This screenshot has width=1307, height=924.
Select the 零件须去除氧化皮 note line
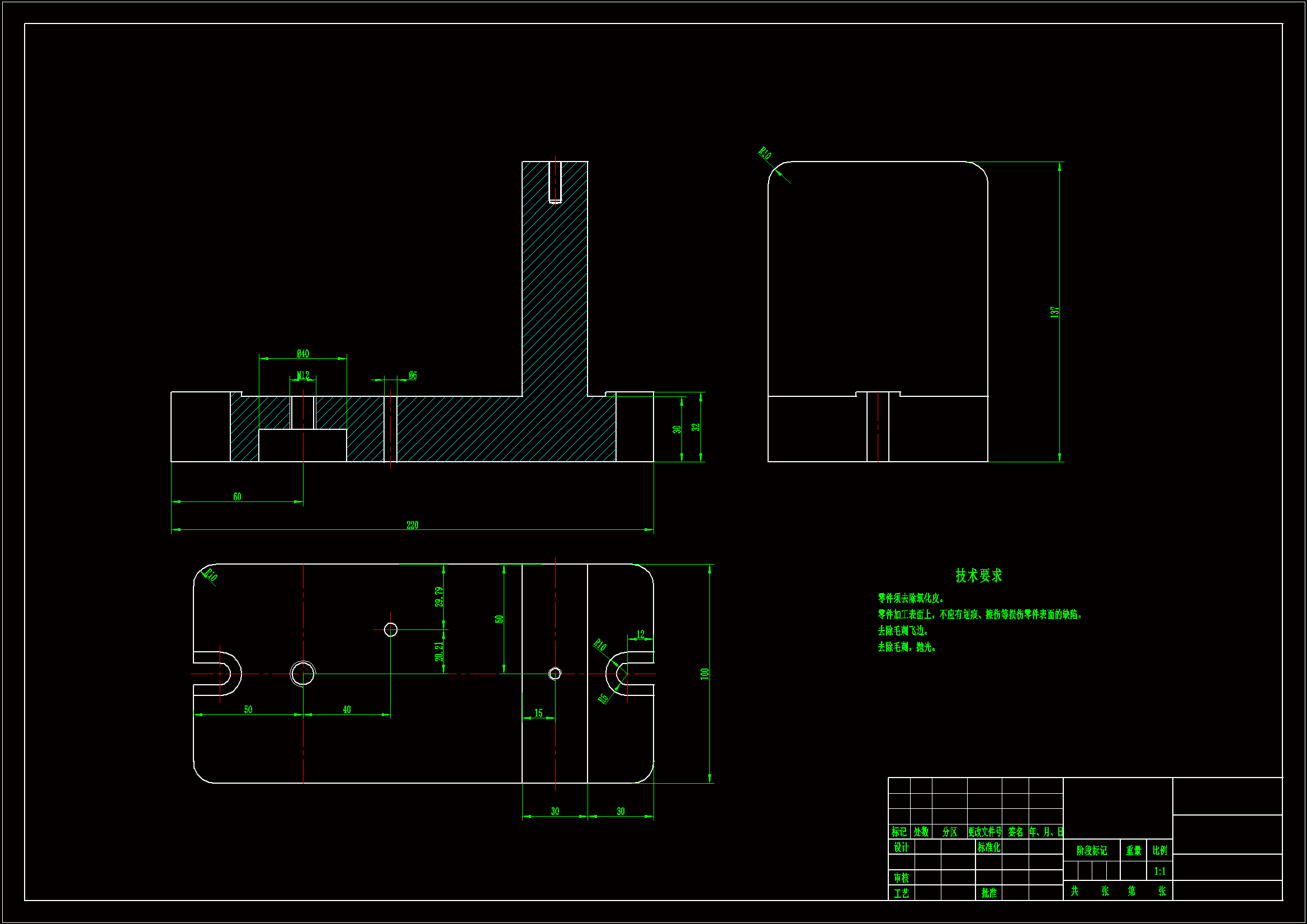pos(910,598)
